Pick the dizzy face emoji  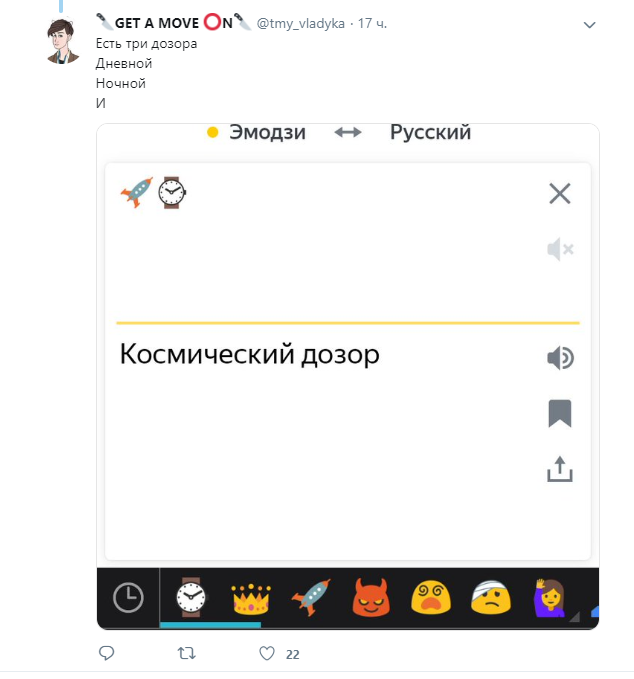tap(431, 598)
